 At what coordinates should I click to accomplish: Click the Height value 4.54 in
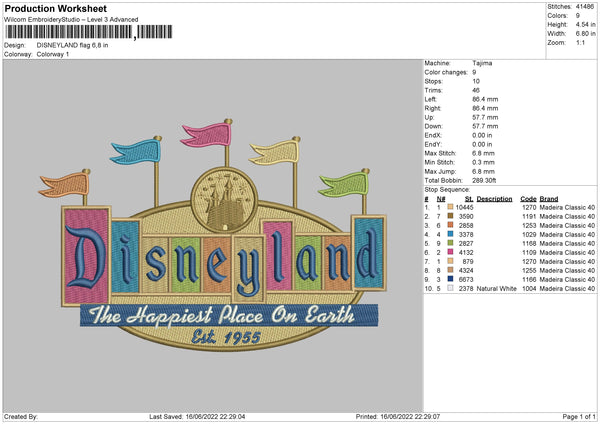click(x=585, y=24)
